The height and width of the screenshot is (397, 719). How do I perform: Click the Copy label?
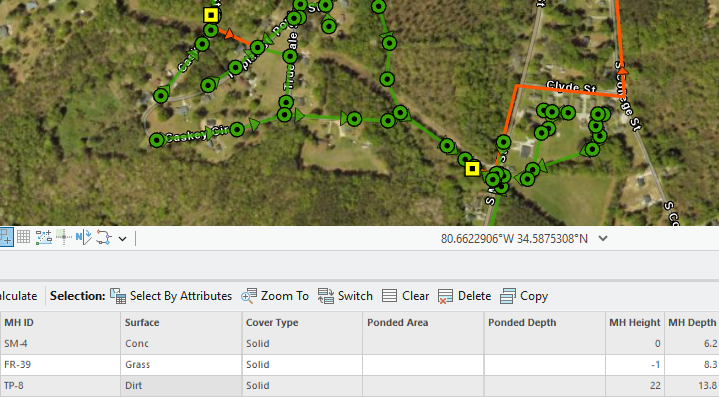534,297
